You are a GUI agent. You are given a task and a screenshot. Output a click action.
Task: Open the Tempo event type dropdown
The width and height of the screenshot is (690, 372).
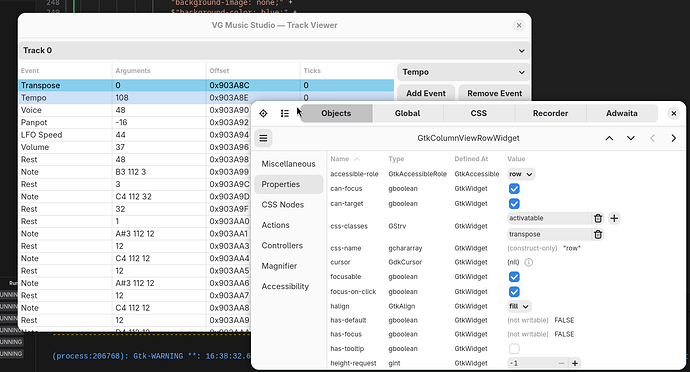463,72
